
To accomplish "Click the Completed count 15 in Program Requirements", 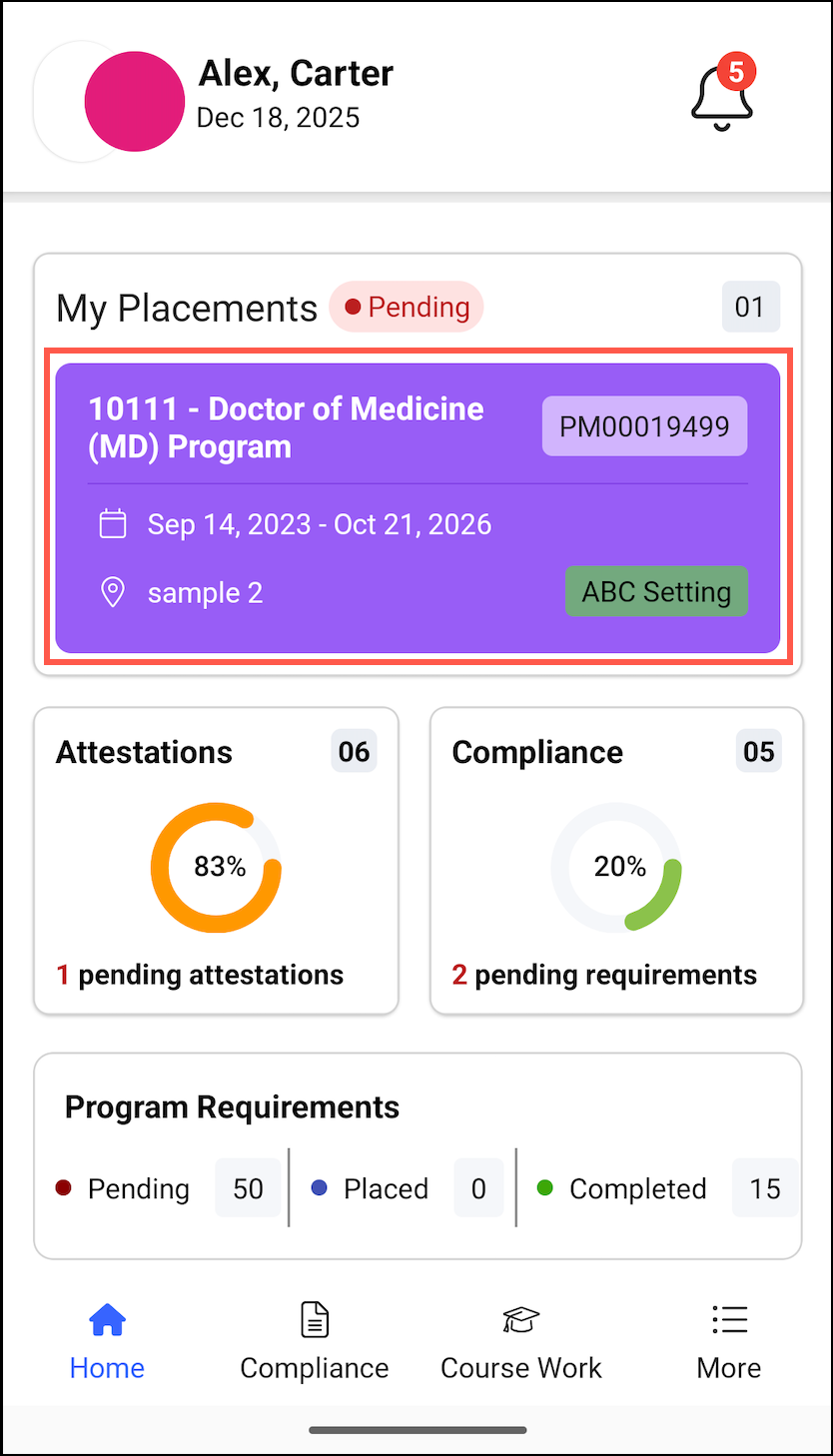I will pos(764,1188).
